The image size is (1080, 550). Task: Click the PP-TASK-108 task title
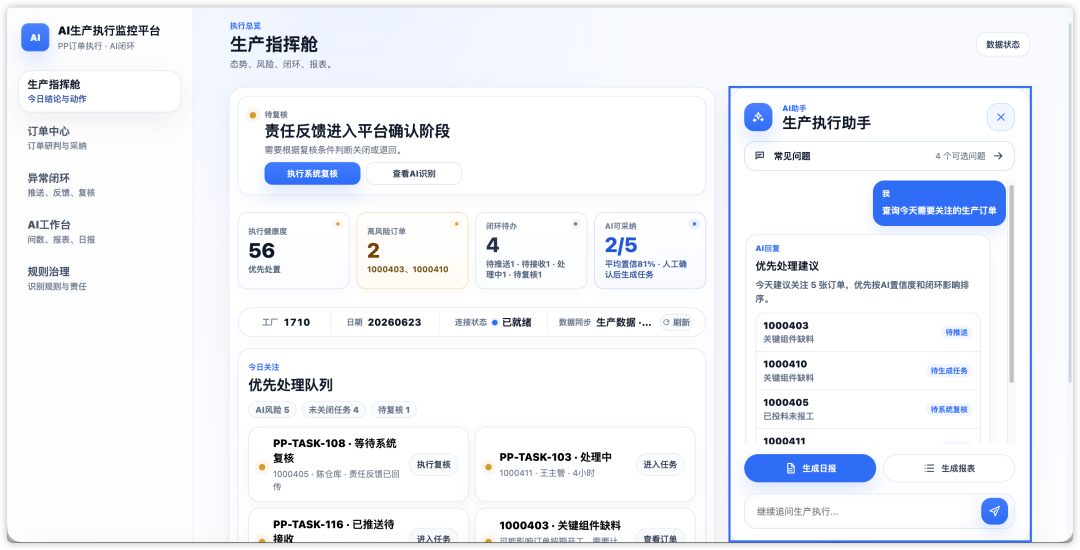[x=335, y=451]
